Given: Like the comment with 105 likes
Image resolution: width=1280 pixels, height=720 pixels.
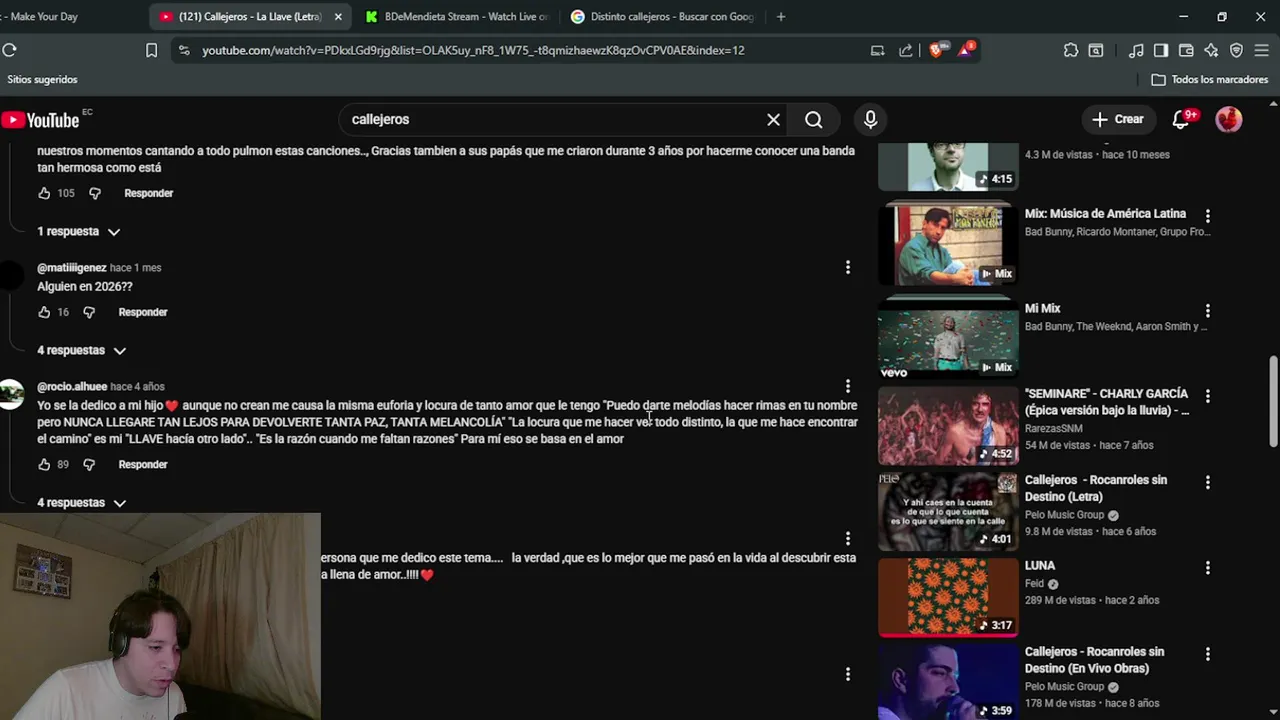Looking at the screenshot, I should coord(44,193).
